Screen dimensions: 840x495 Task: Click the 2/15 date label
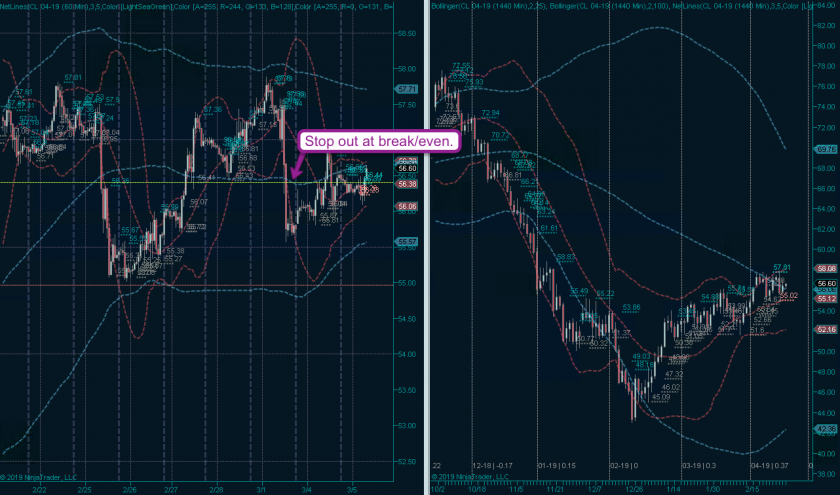(752, 489)
